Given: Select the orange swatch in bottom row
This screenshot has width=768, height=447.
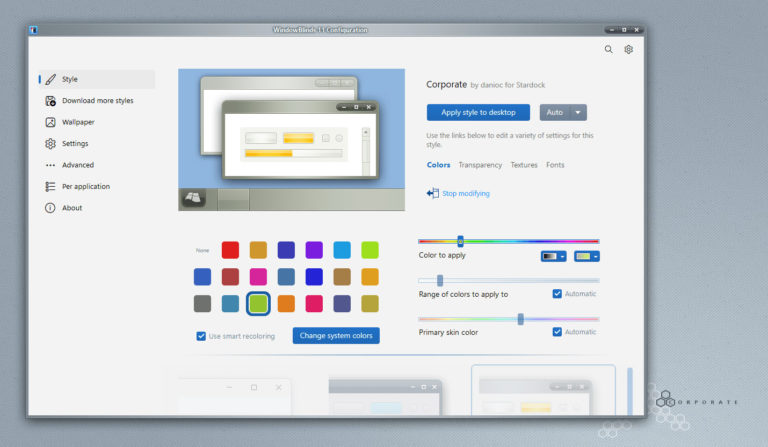Looking at the screenshot, I should click(286, 304).
